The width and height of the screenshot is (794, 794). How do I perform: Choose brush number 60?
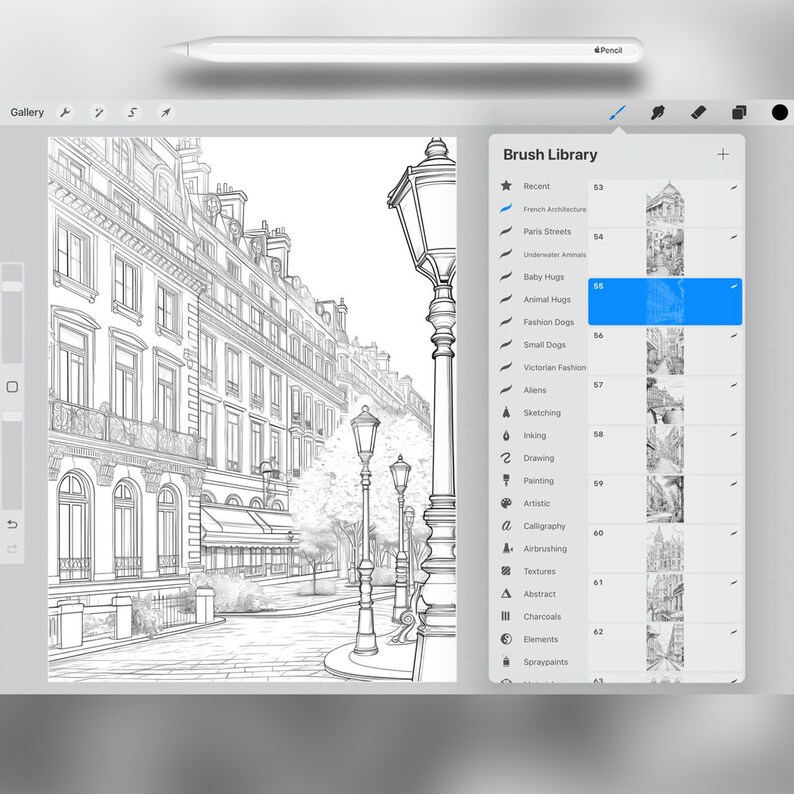tap(665, 548)
